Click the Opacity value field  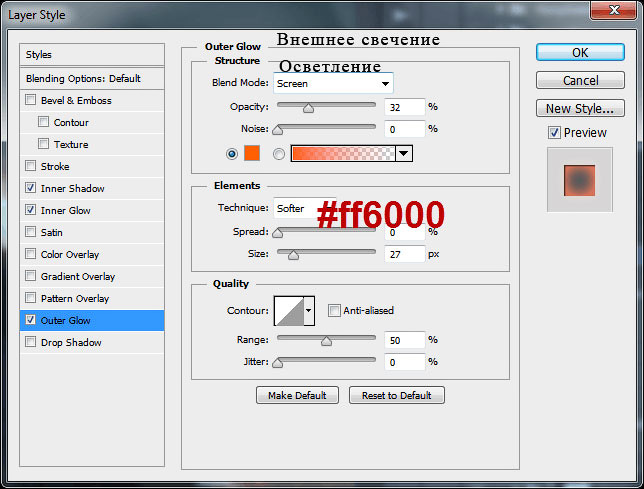tap(405, 107)
